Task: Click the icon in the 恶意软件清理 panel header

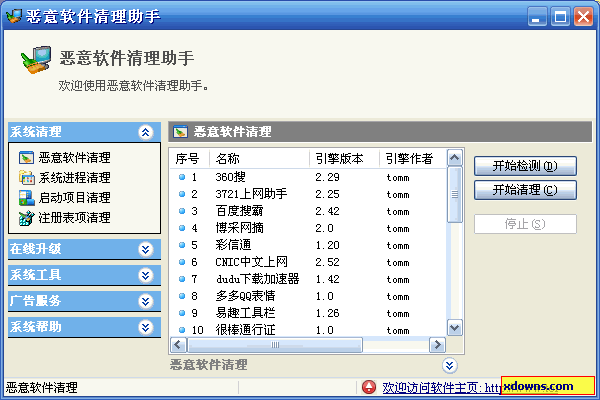Action: click(180, 132)
